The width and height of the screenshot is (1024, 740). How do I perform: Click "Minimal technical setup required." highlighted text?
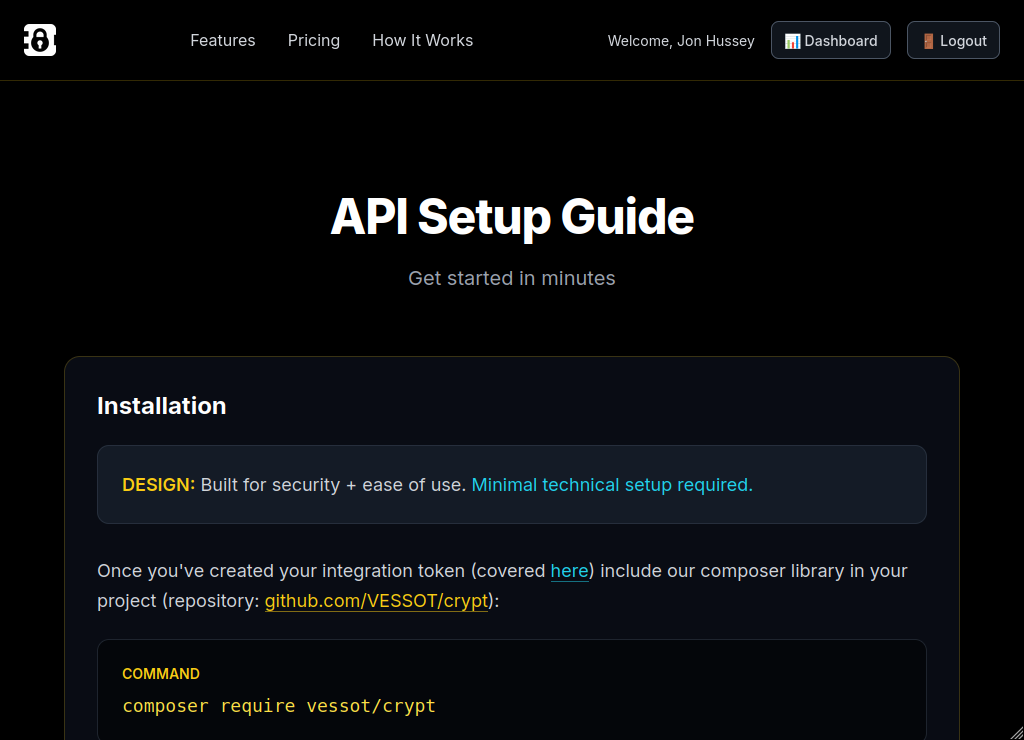click(612, 485)
